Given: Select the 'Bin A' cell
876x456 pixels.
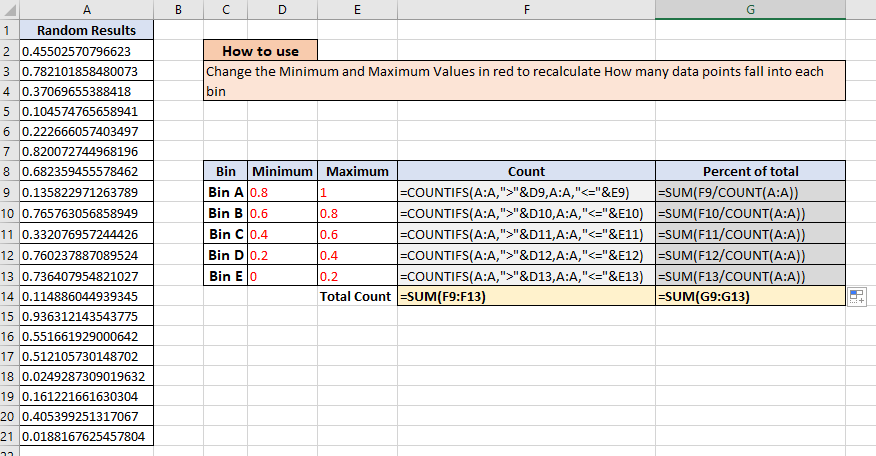Looking at the screenshot, I should [x=226, y=192].
